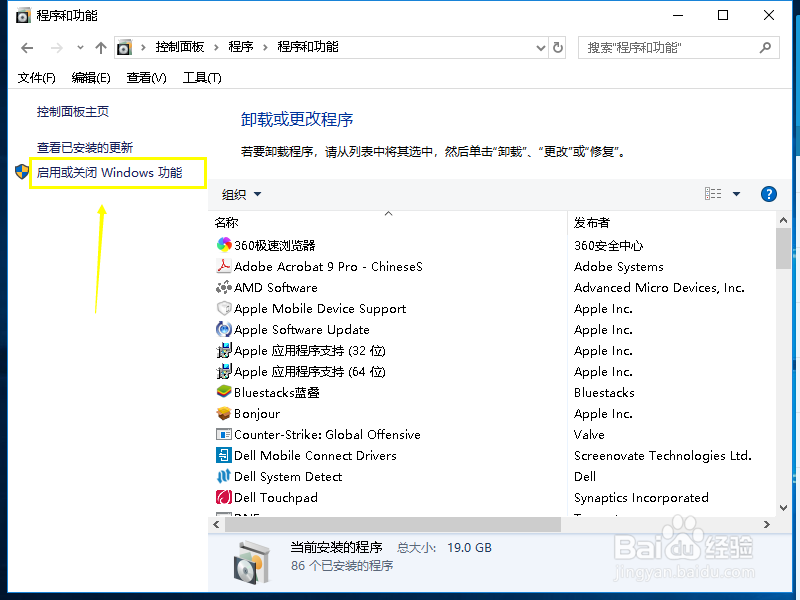Open help via the blue question mark icon
Image resolution: width=800 pixels, height=600 pixels.
[768, 194]
